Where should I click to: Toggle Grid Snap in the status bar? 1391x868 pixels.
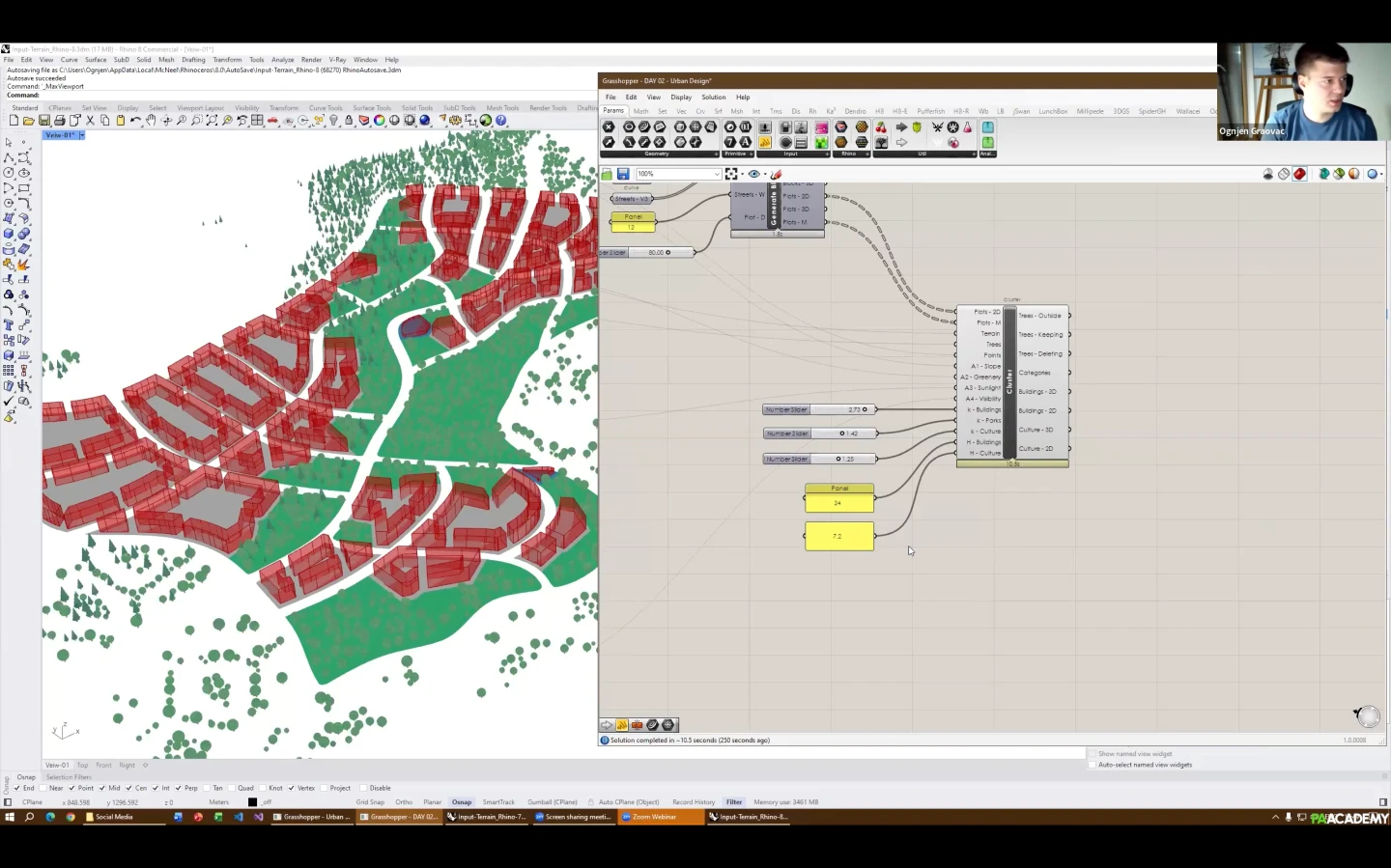point(370,802)
